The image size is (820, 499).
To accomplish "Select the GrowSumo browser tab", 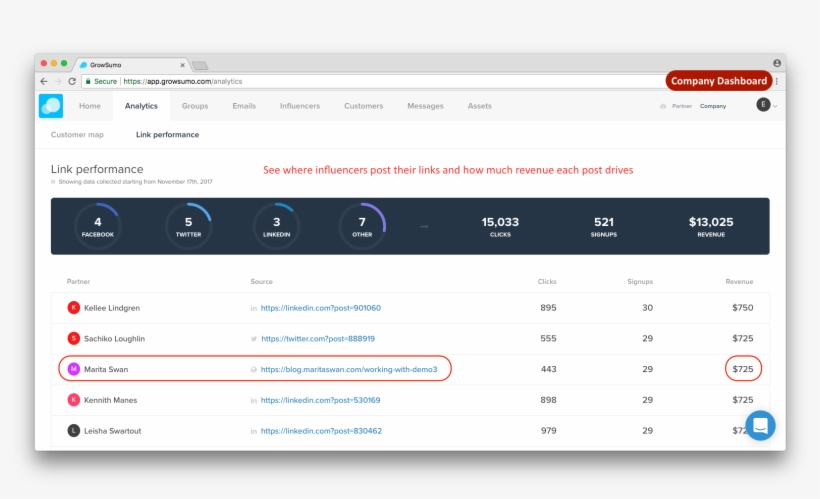I will [x=131, y=65].
